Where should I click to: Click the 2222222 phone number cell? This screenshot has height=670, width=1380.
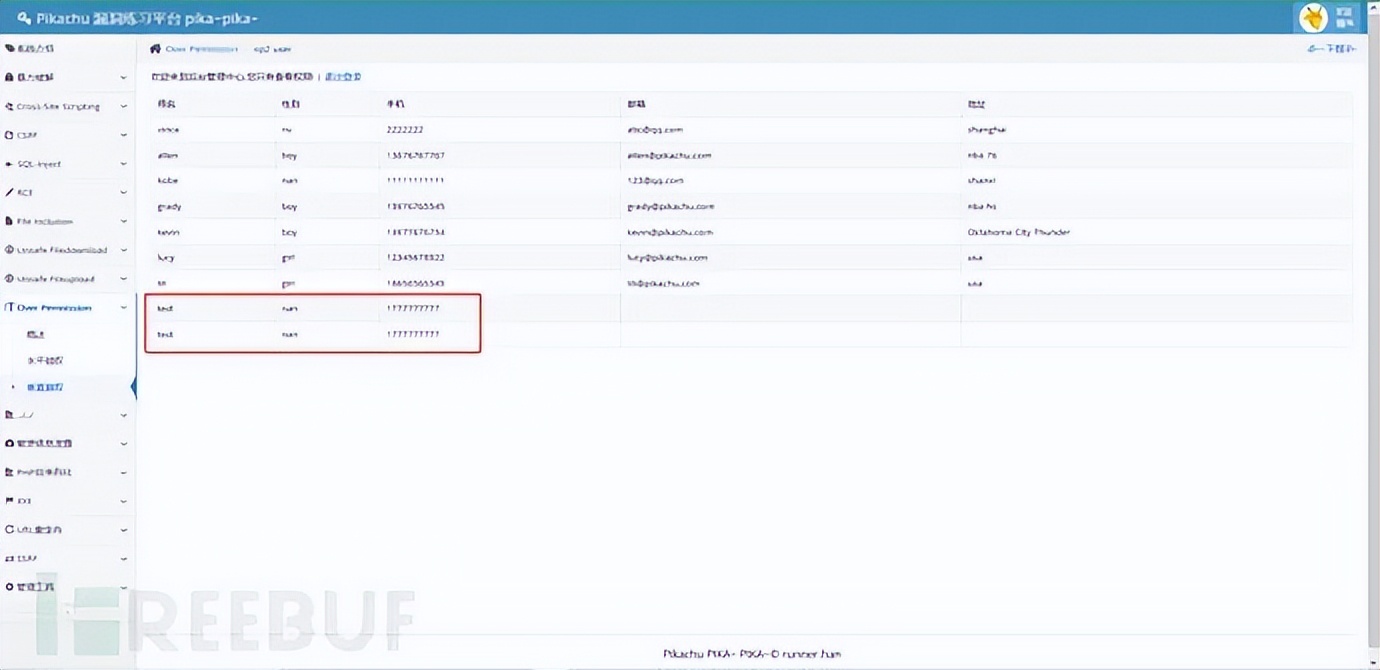[406, 130]
